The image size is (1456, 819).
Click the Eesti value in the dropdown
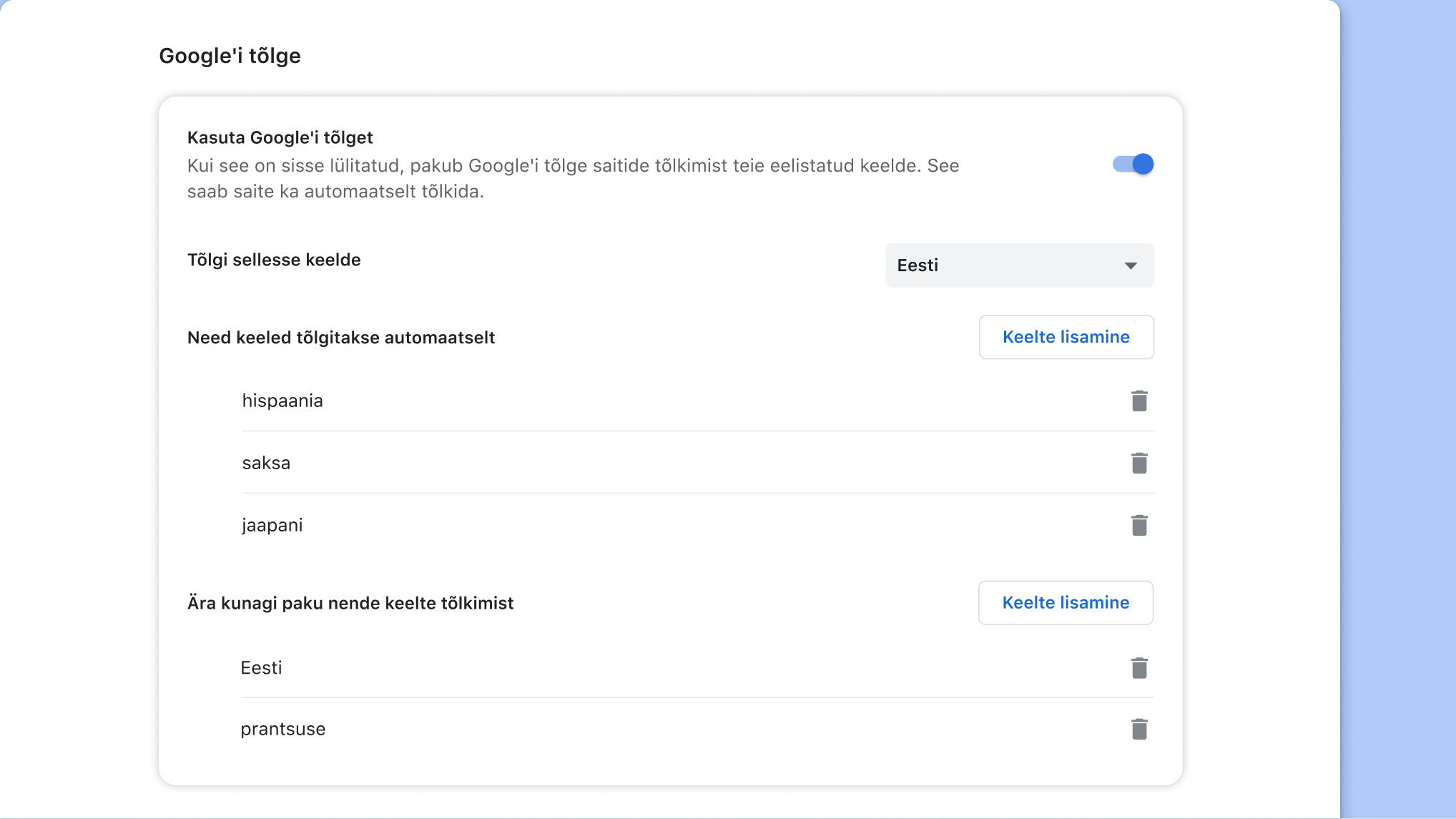point(918,265)
